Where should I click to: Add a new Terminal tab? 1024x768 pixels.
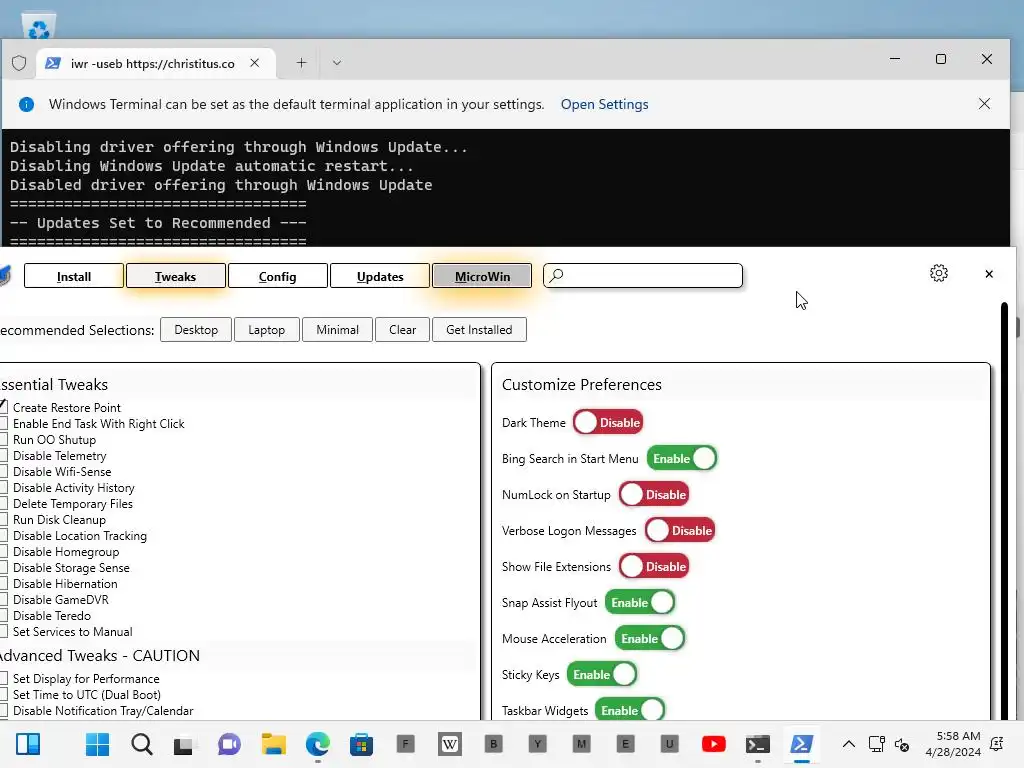(301, 63)
